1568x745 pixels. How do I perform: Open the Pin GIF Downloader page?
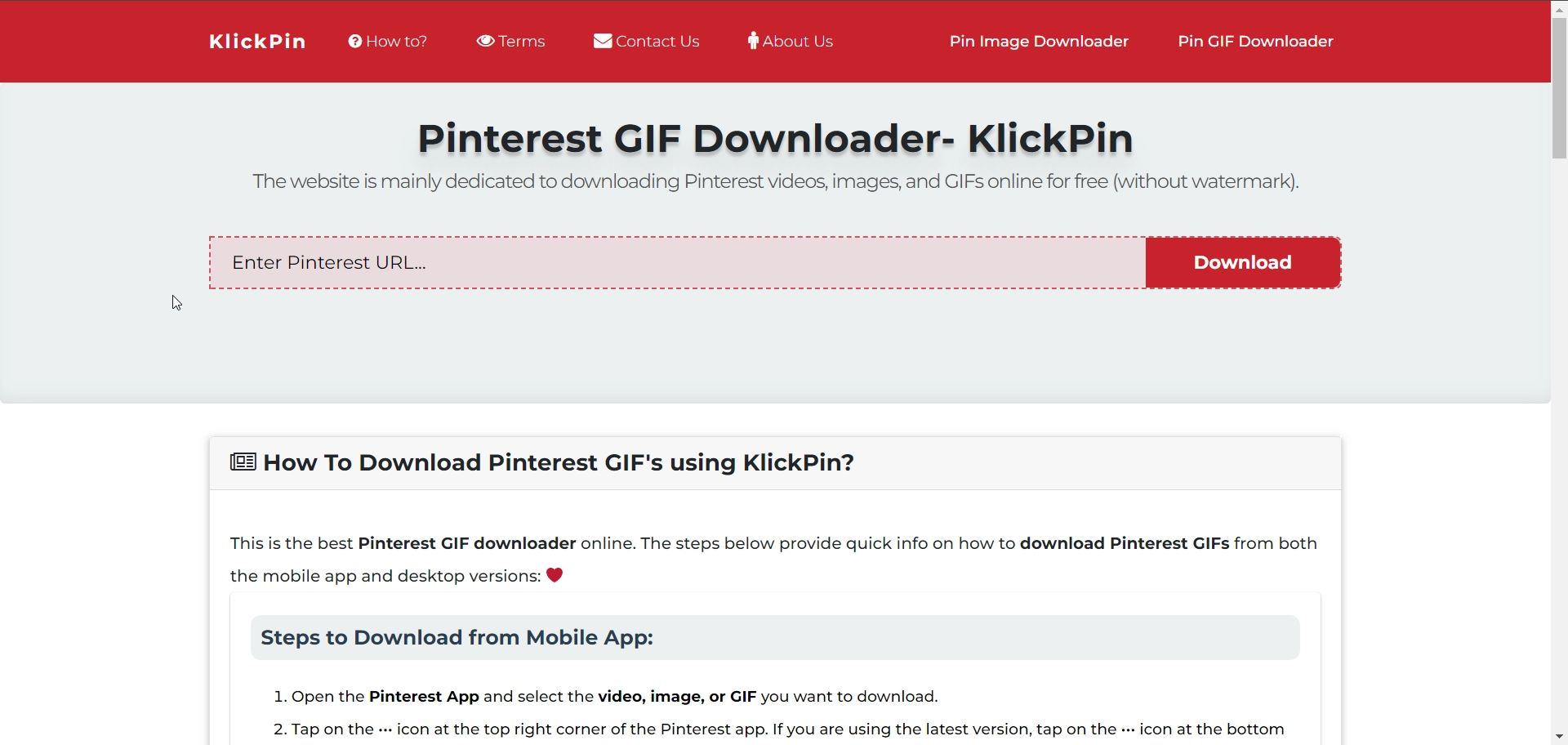tap(1254, 41)
